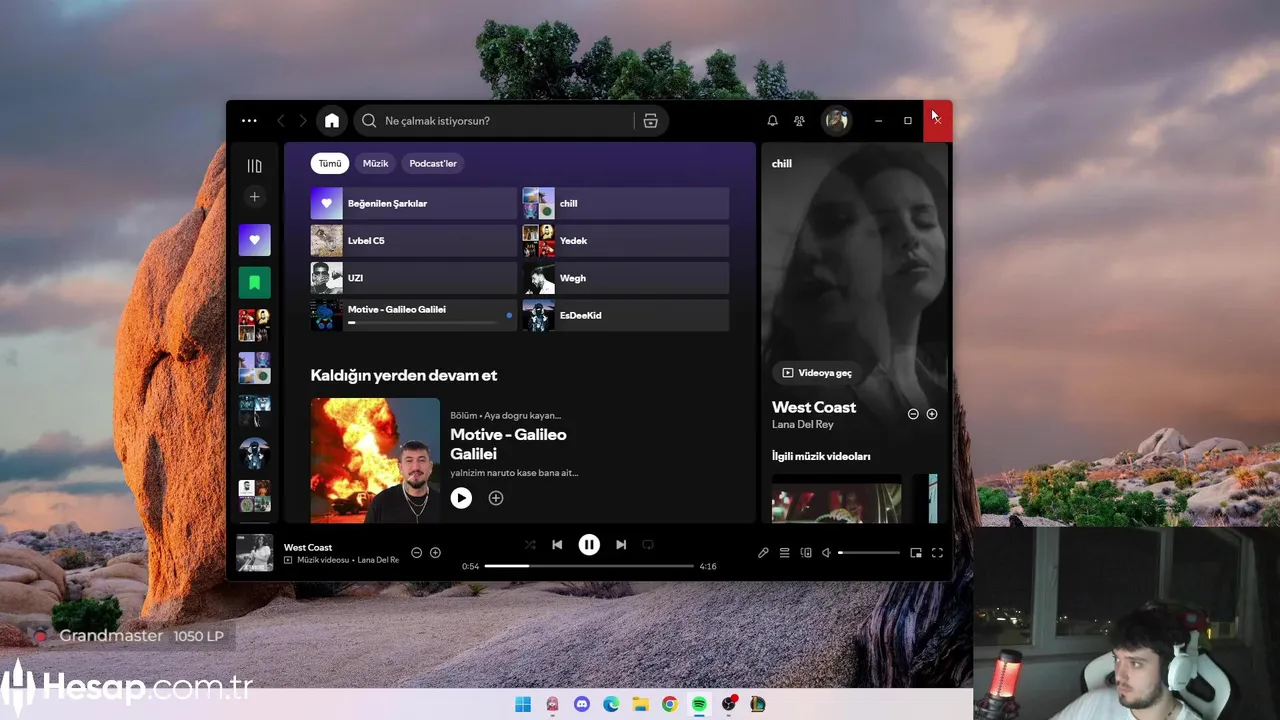Open 'West Coast' title in right panel

(814, 407)
